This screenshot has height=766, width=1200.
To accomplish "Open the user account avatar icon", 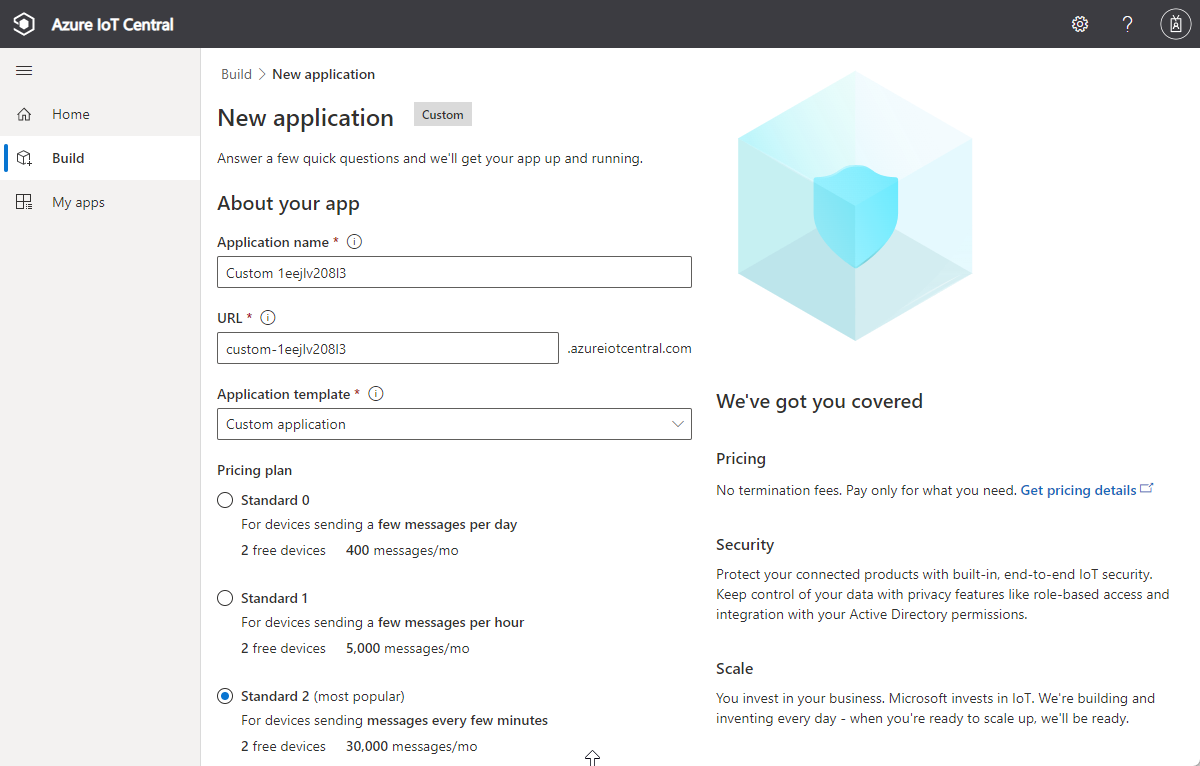I will coord(1175,24).
